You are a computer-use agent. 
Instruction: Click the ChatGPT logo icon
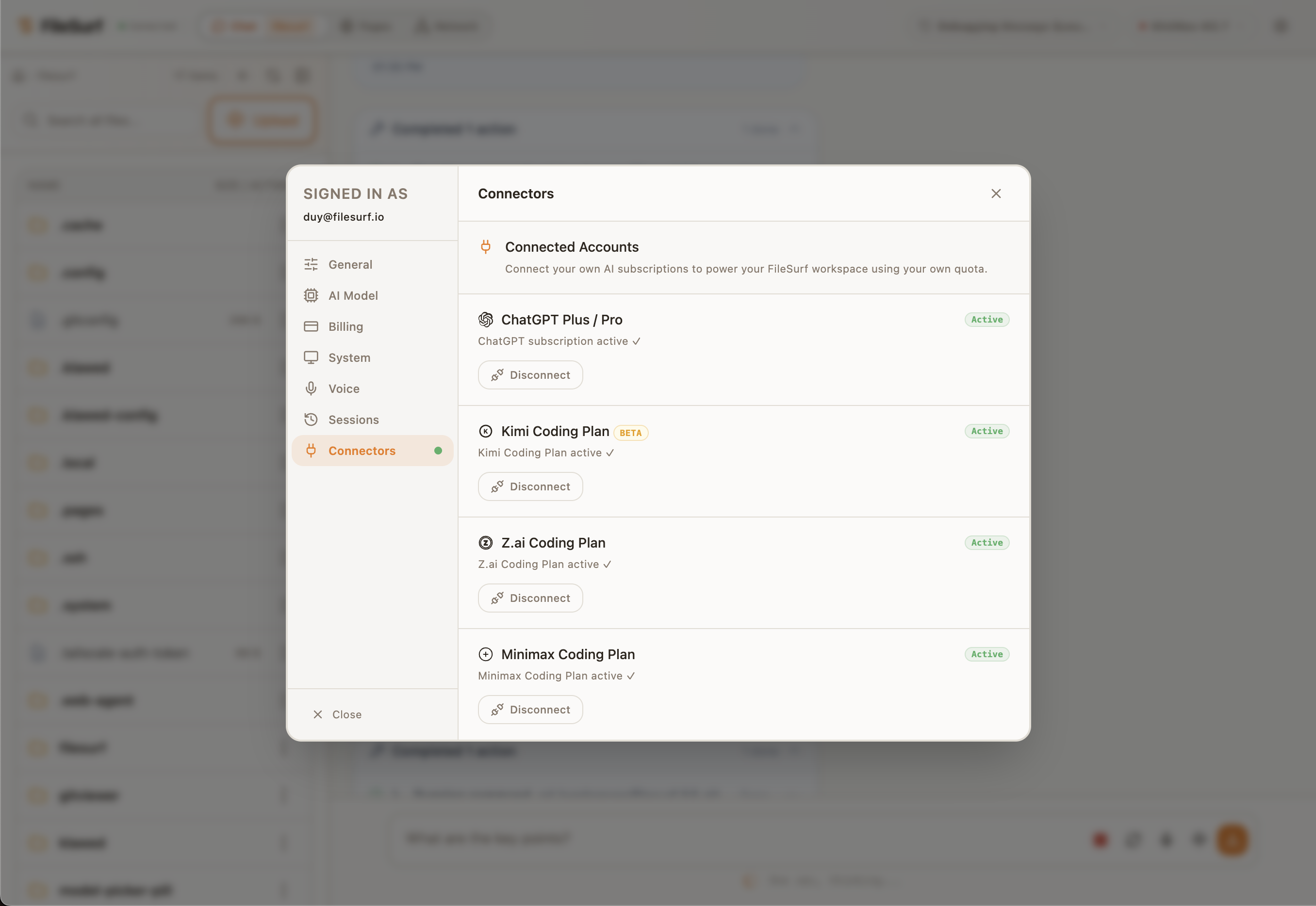486,320
